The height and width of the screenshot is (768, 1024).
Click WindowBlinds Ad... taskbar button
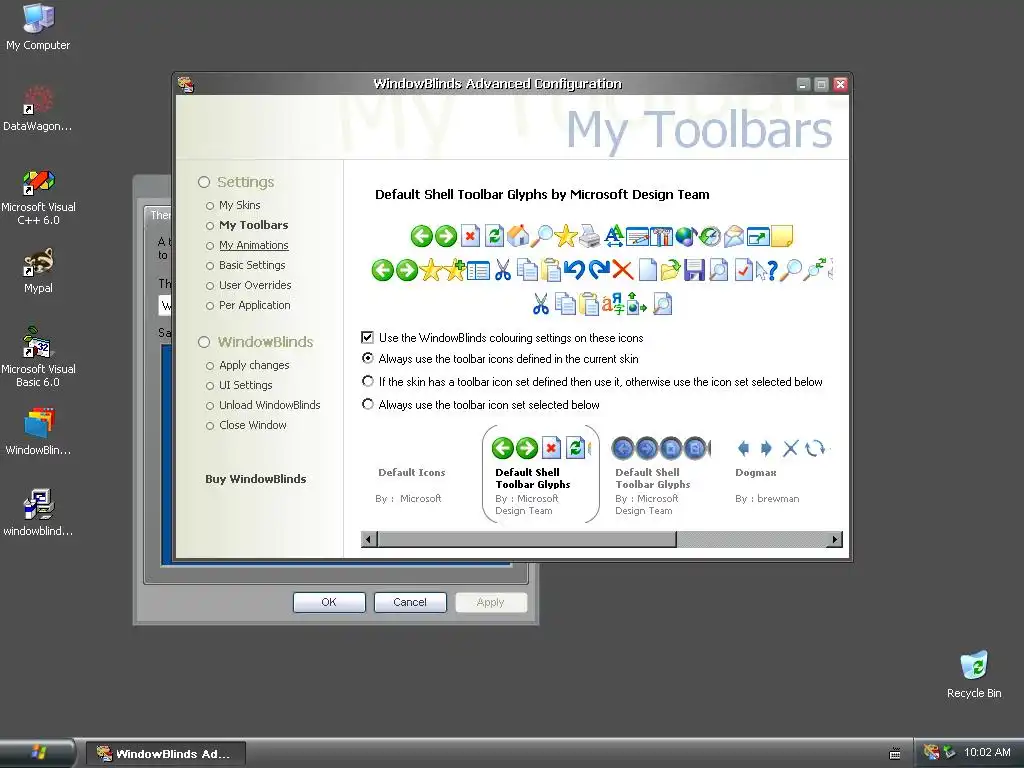pos(166,754)
